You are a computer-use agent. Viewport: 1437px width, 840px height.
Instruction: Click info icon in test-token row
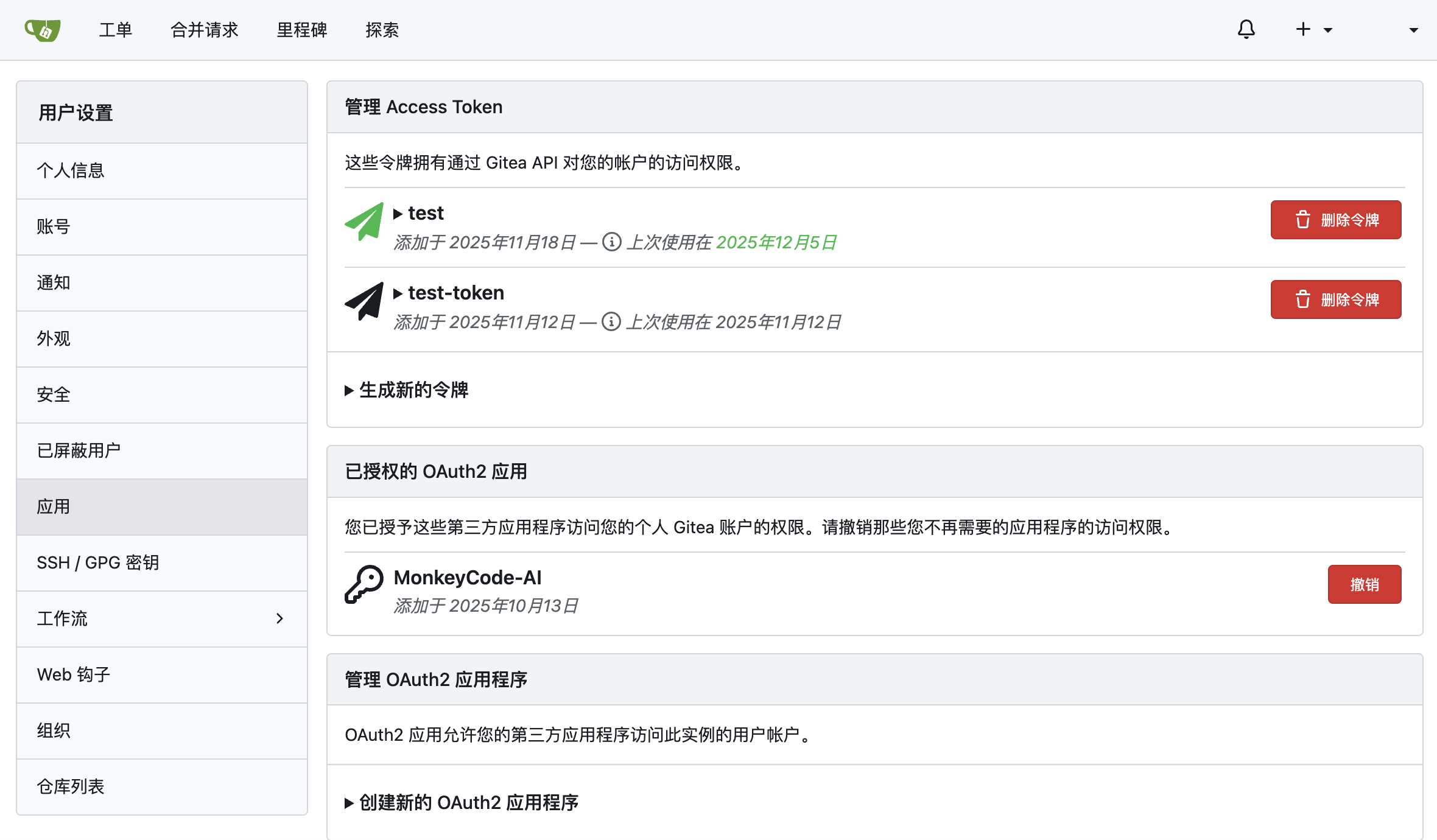[611, 322]
